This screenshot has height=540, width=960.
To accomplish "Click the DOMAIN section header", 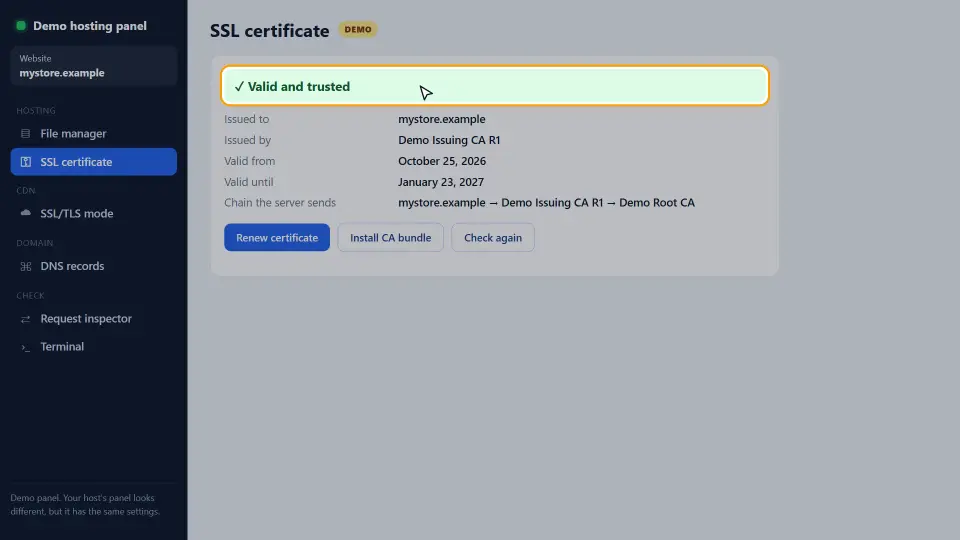I will click(x=34, y=243).
